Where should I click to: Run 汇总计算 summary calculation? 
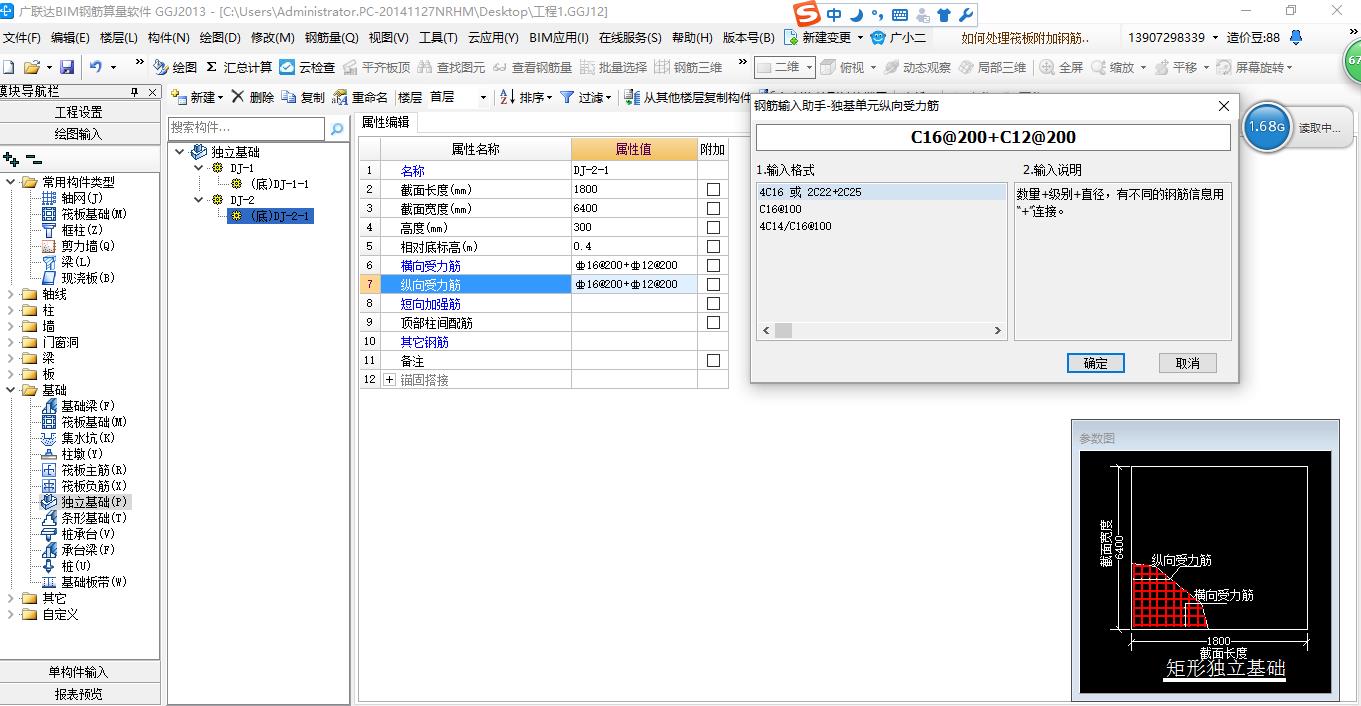238,67
